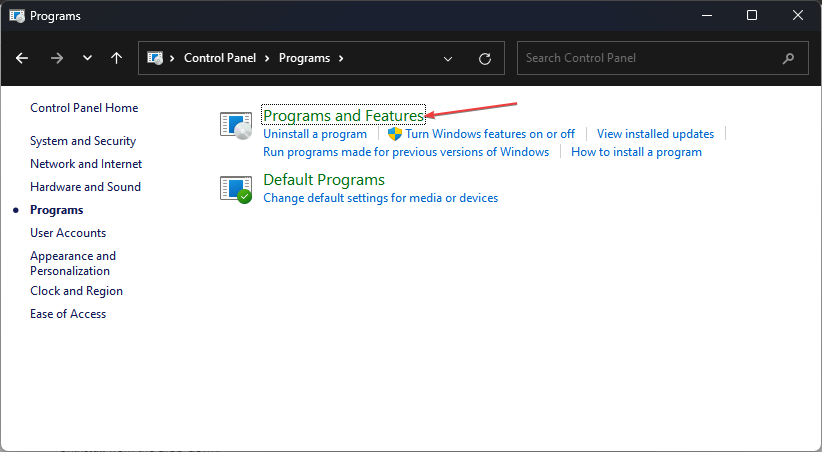The image size is (822, 452).
Task: Refresh the Control Panel view
Action: click(485, 58)
